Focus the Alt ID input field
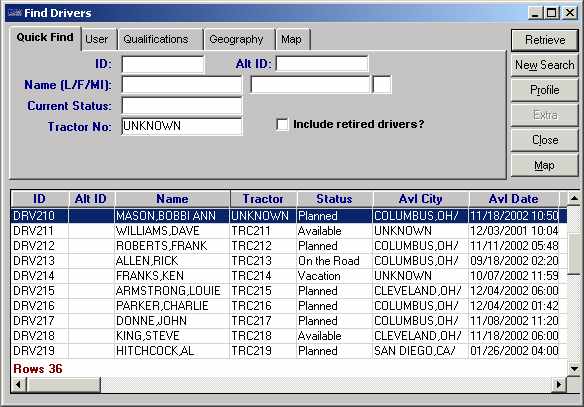The image size is (584, 407). click(322, 64)
